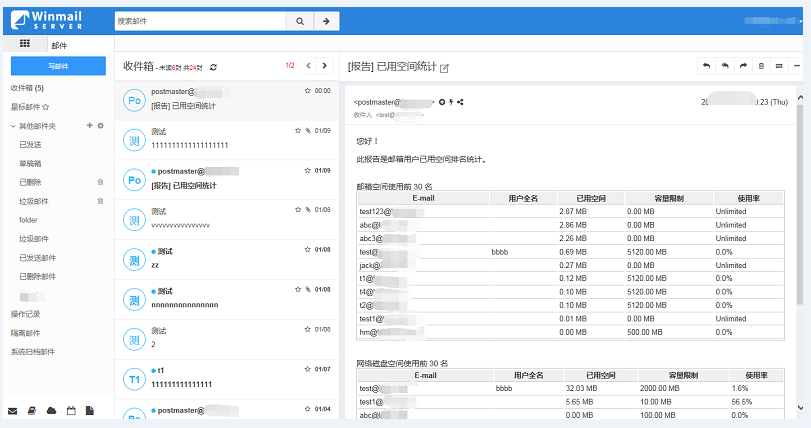The width and height of the screenshot is (811, 428).
Task: Open 收件箱 (5) folder
Action: (x=27, y=88)
